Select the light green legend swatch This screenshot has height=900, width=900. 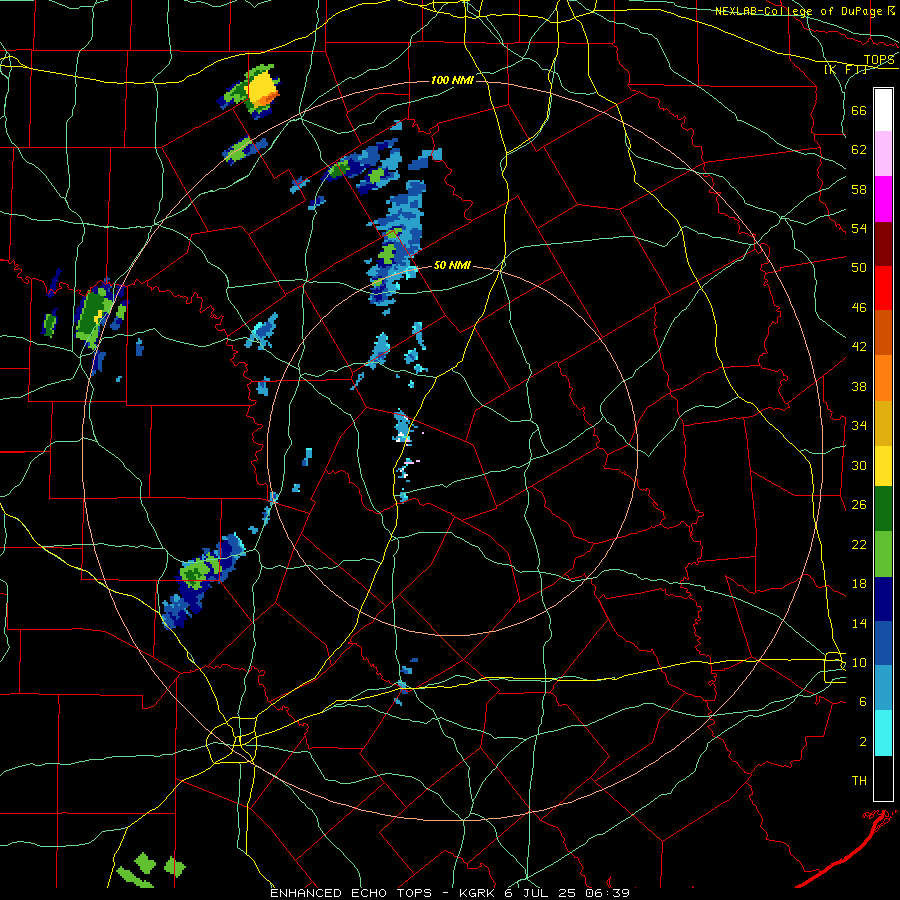883,554
